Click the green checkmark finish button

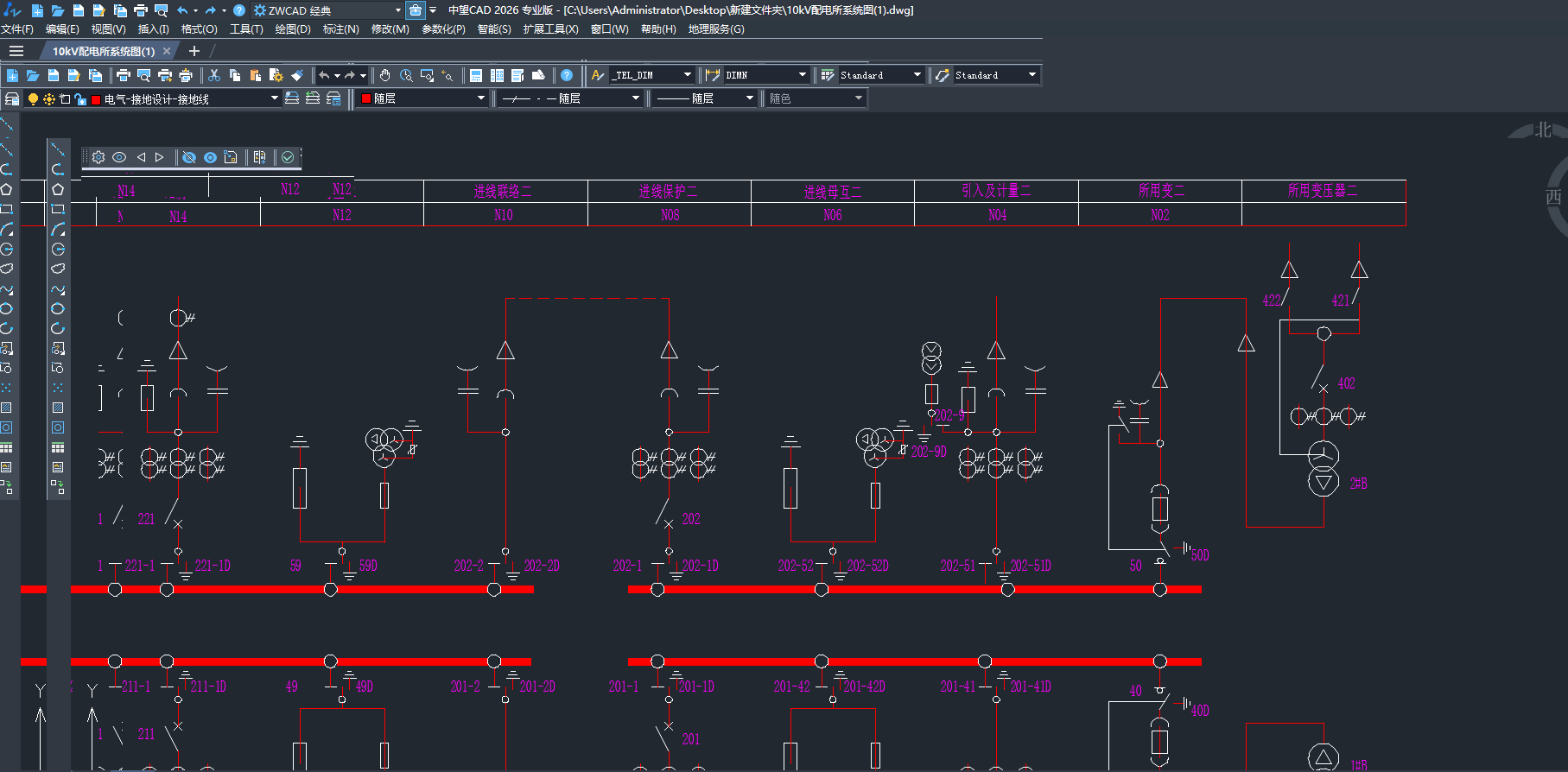click(x=288, y=157)
